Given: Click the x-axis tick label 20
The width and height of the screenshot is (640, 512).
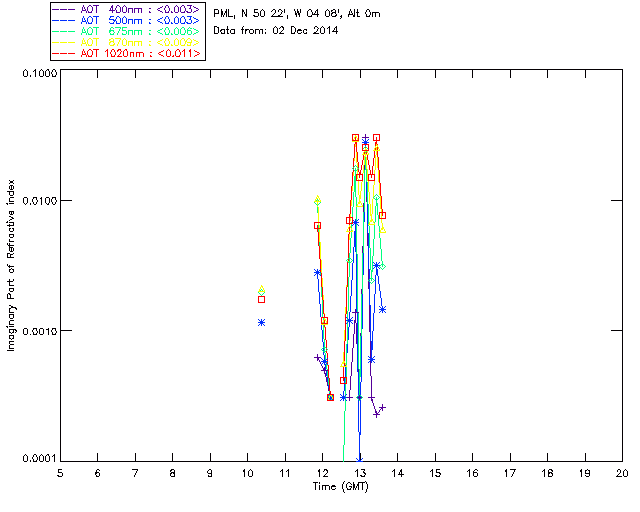Looking at the screenshot, I should [x=622, y=473].
